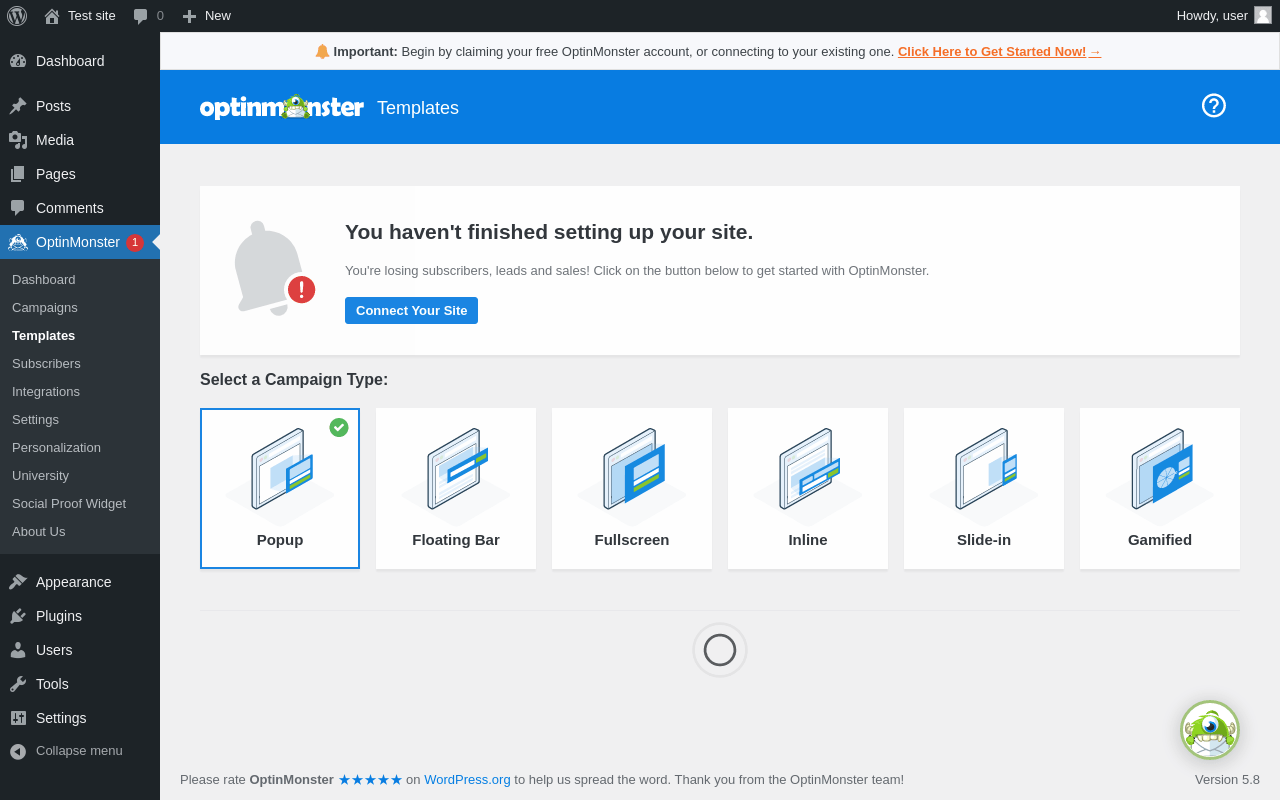Select the Gamified campaign type
This screenshot has height=800, width=1280.
pyautogui.click(x=1160, y=488)
